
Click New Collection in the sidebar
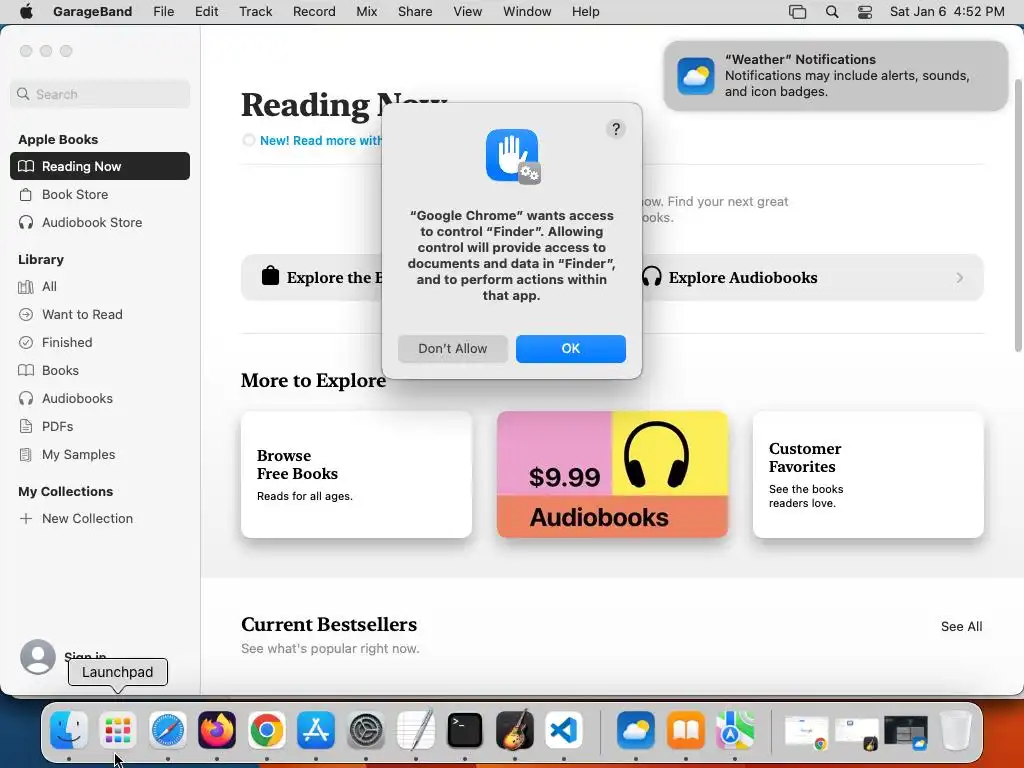point(100,519)
